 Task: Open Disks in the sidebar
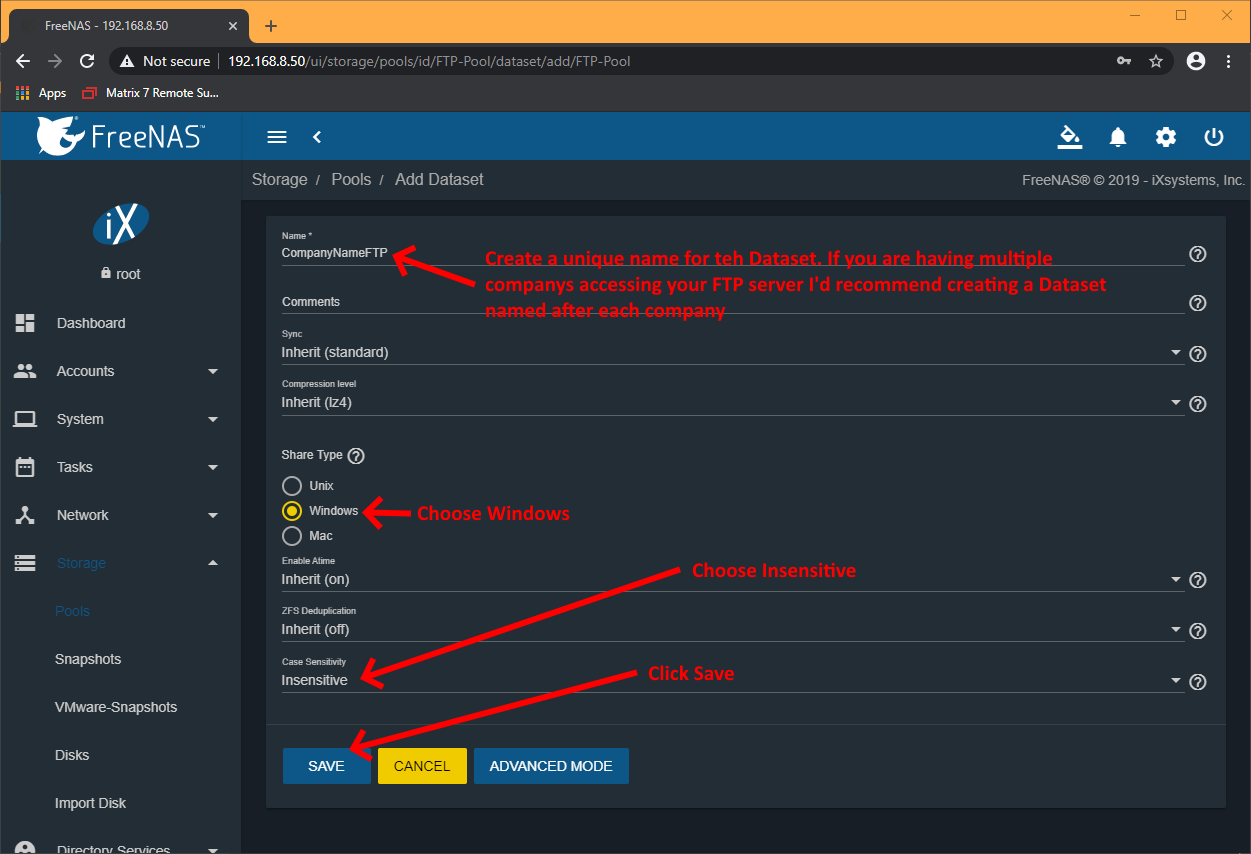72,755
